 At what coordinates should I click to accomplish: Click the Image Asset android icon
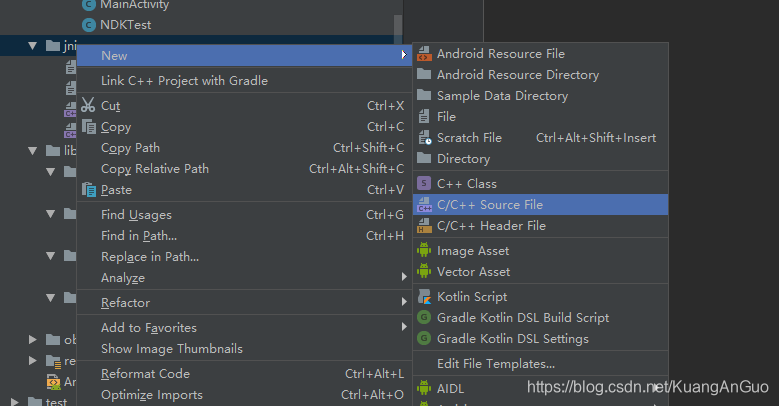(x=424, y=250)
